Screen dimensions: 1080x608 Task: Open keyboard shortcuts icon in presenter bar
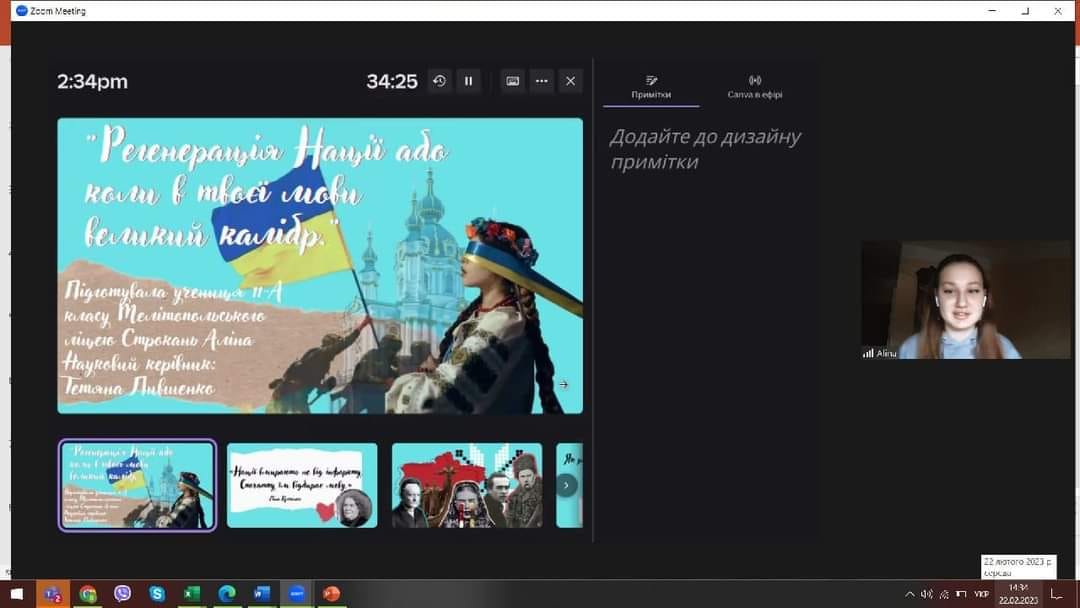tap(512, 81)
